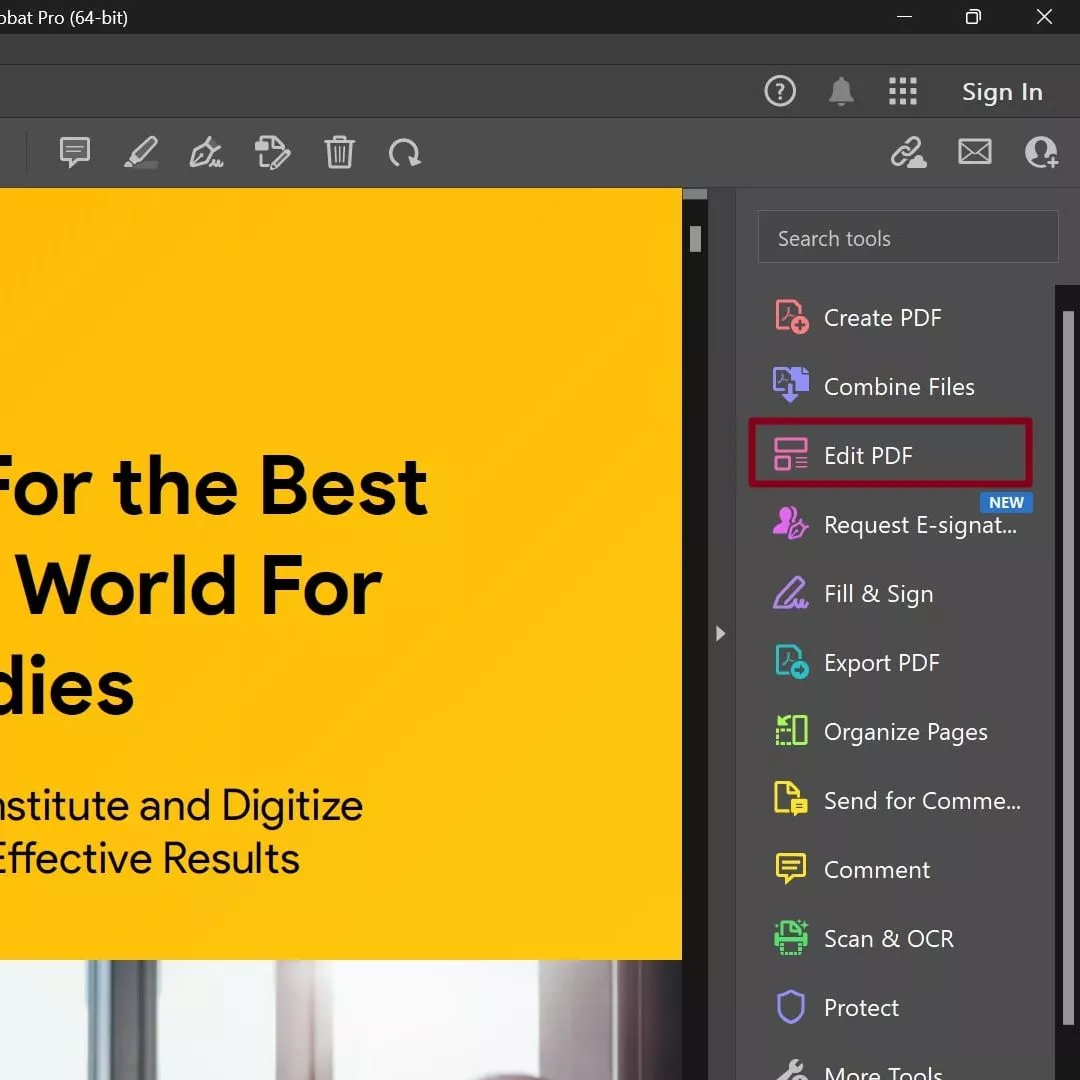Click the Comment bubble icon
This screenshot has height=1080, width=1080.
(791, 869)
